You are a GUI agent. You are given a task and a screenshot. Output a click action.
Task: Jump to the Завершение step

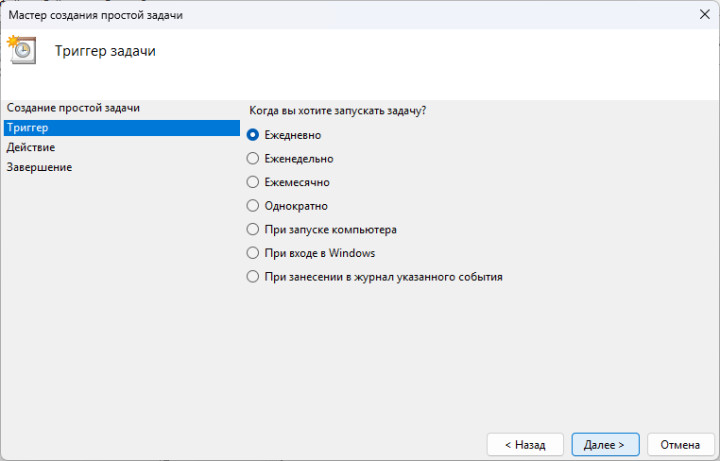click(x=39, y=167)
